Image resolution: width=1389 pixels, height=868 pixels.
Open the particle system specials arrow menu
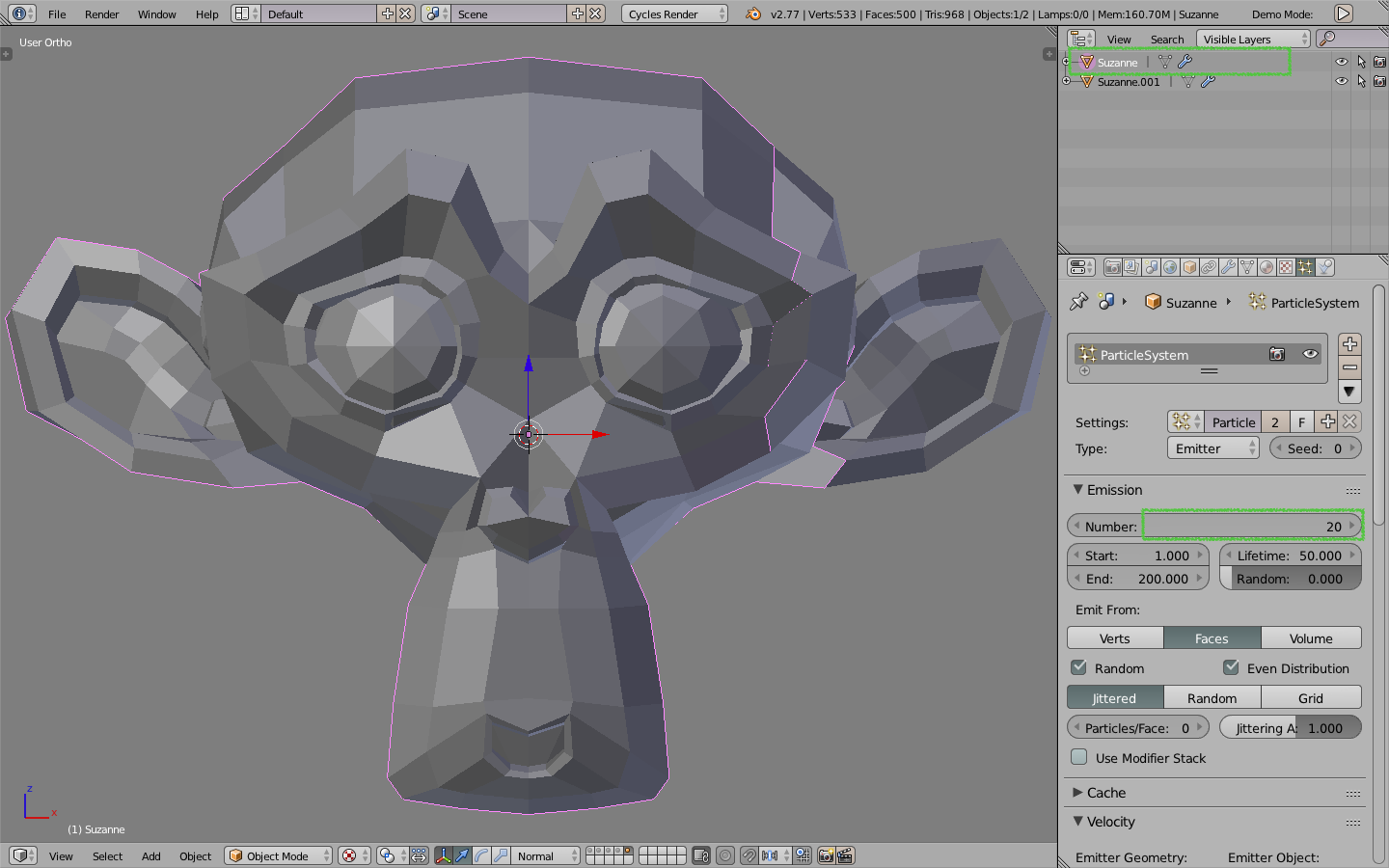[x=1349, y=392]
